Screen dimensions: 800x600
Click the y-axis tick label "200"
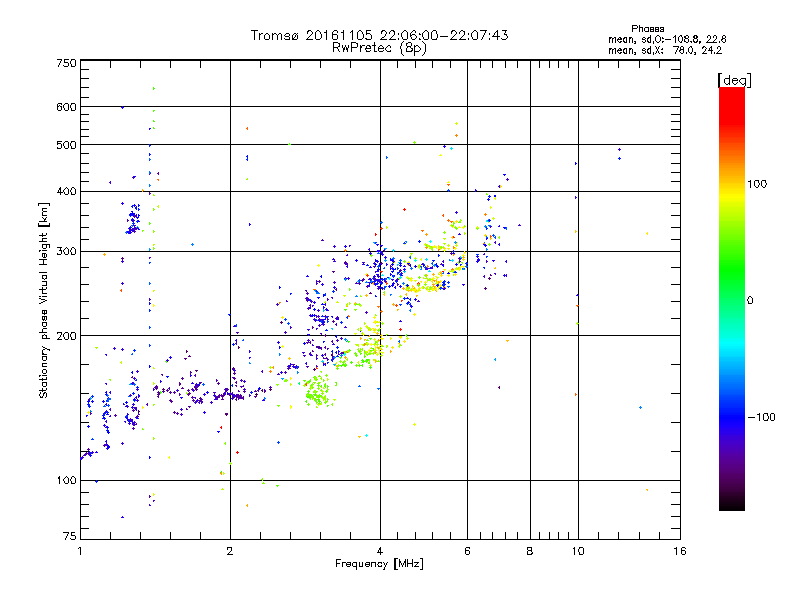point(66,336)
